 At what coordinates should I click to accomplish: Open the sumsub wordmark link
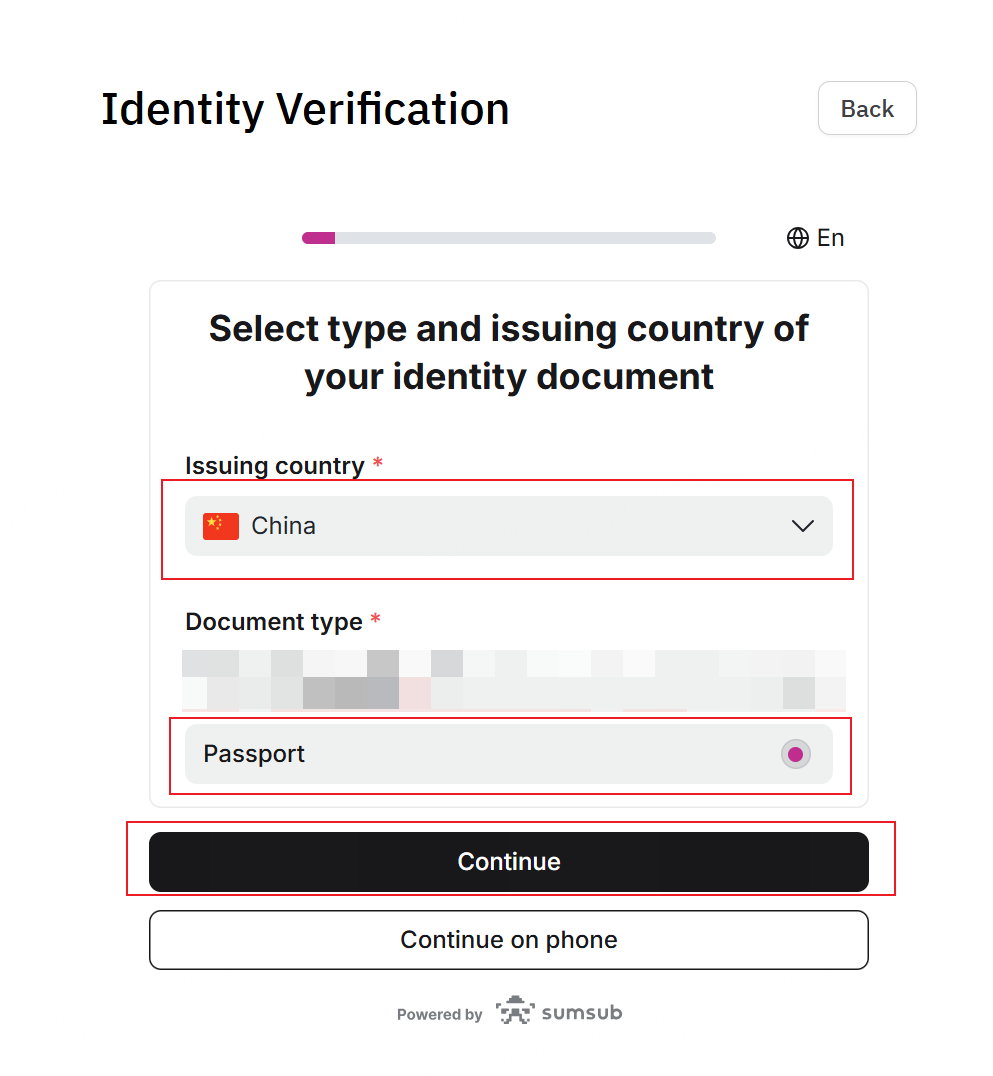click(582, 1013)
